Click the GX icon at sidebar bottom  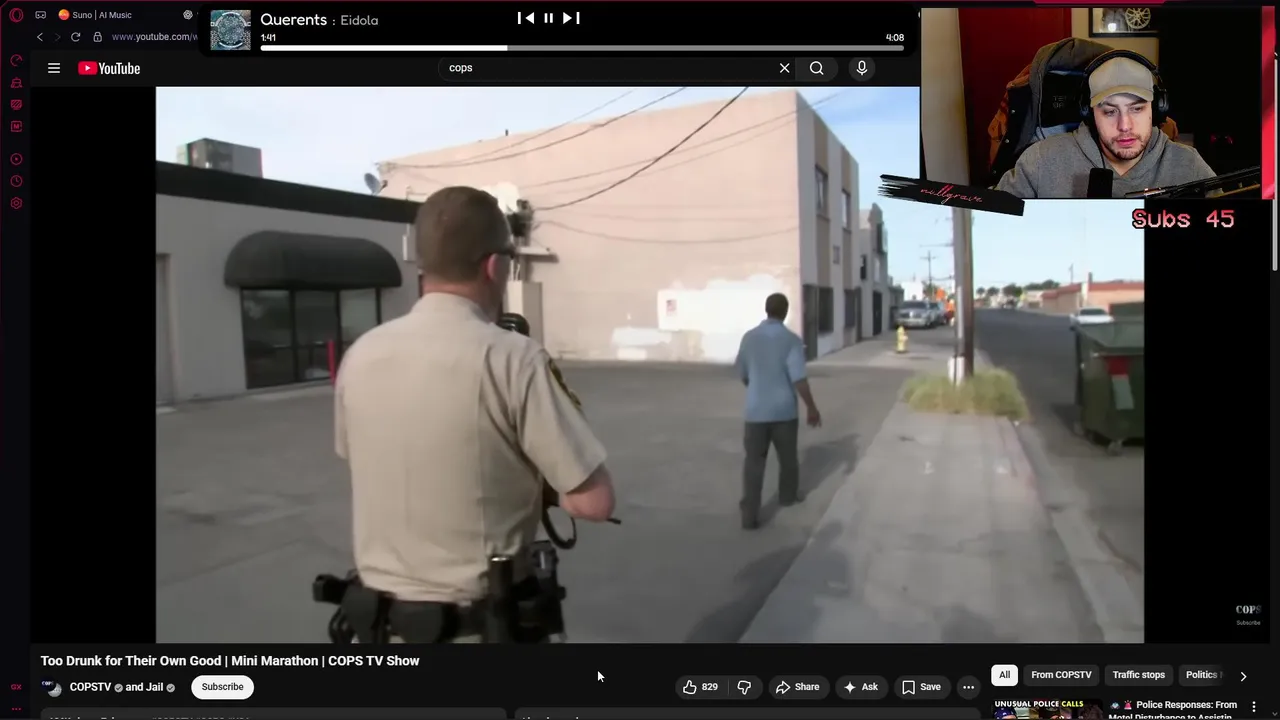(16, 687)
